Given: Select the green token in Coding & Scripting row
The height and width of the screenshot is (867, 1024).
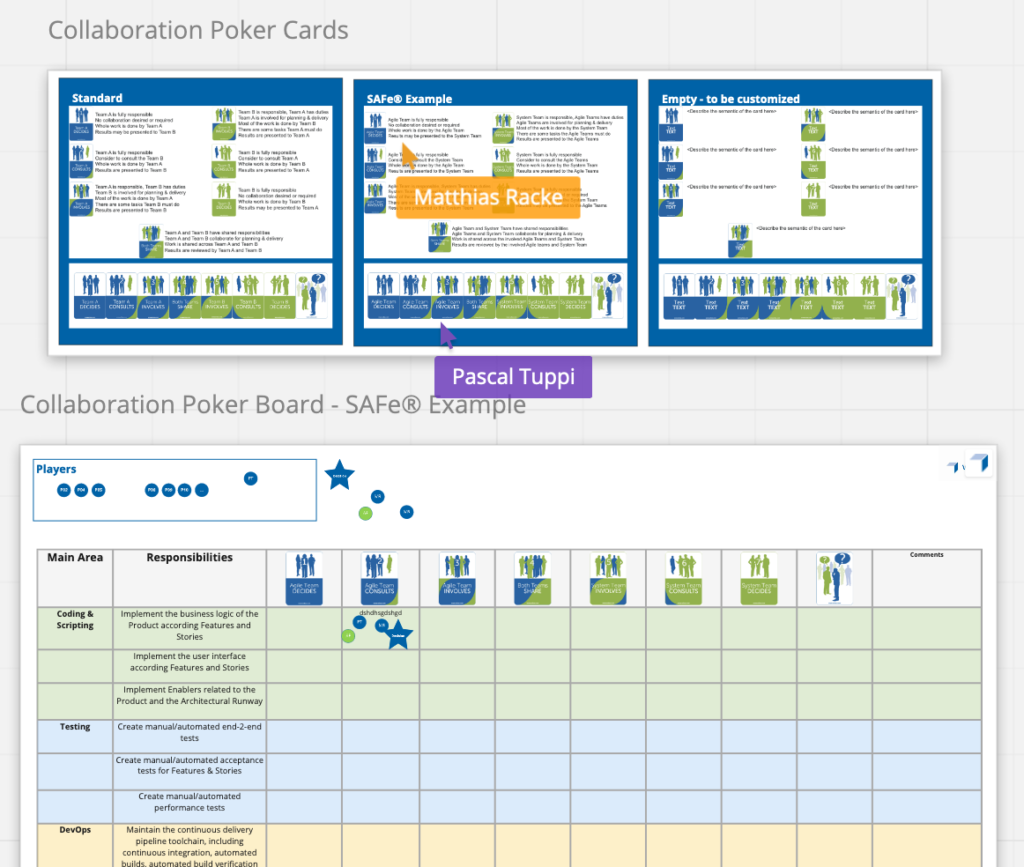Looking at the screenshot, I should [349, 636].
